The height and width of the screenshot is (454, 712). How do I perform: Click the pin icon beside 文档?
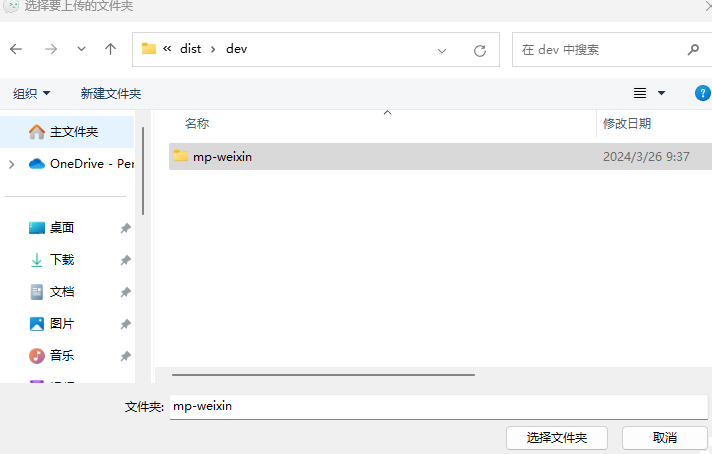[x=125, y=292]
